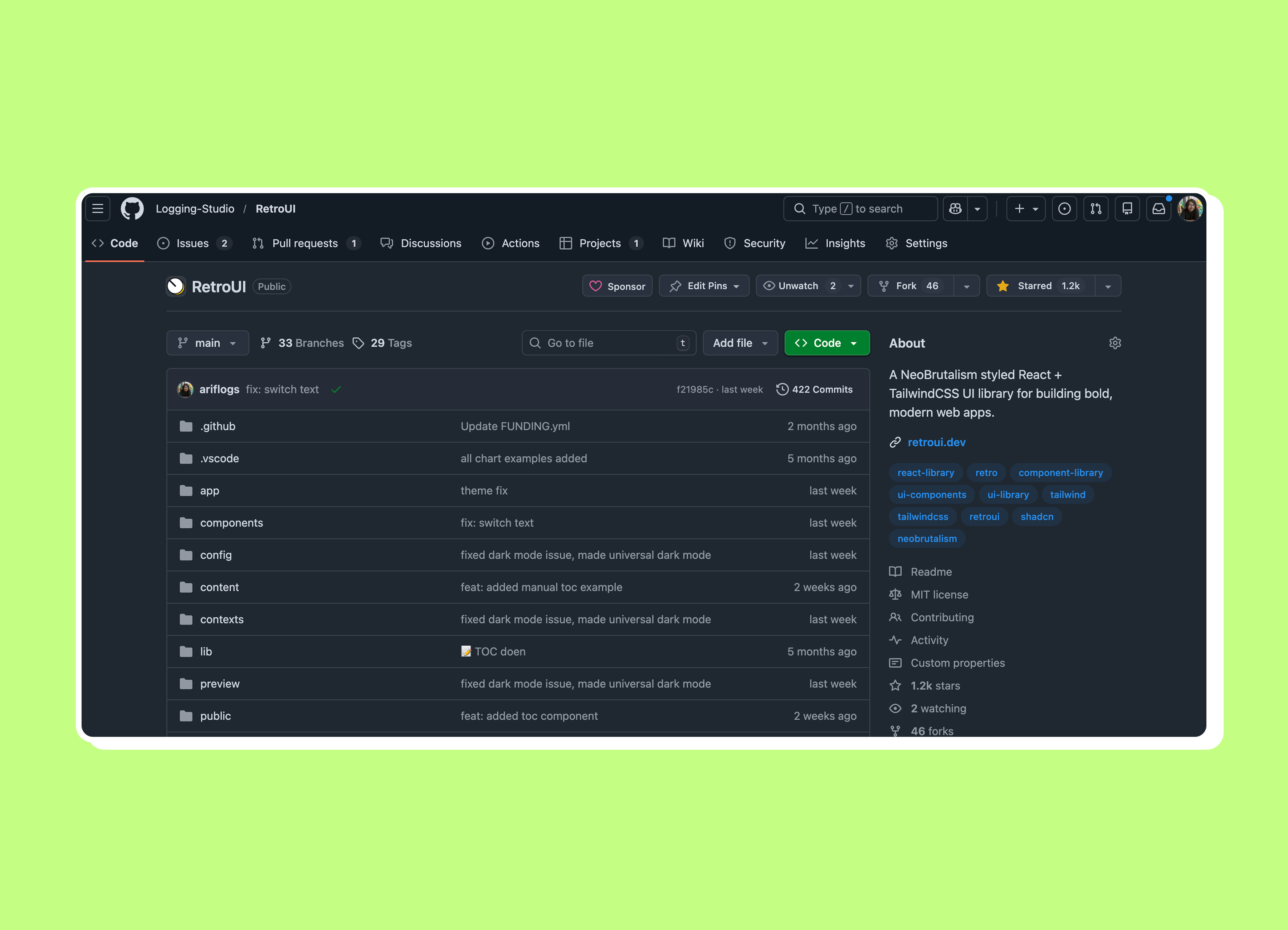
Task: View the 422 Commits history
Action: (x=814, y=390)
